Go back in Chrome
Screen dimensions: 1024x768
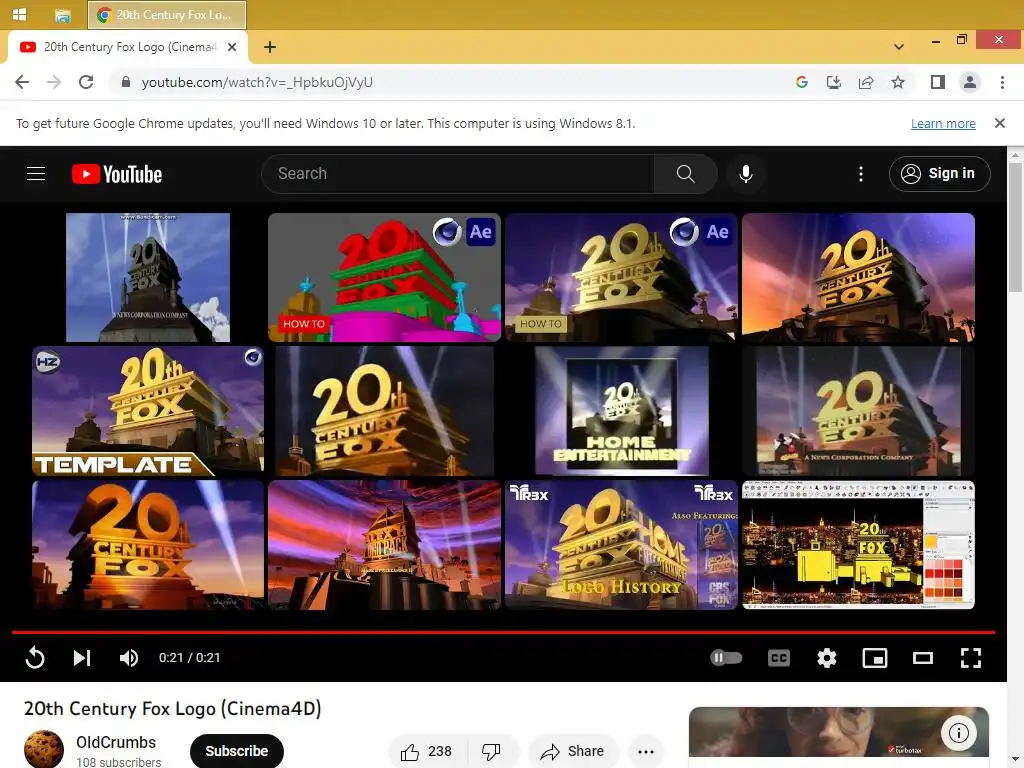pos(22,82)
